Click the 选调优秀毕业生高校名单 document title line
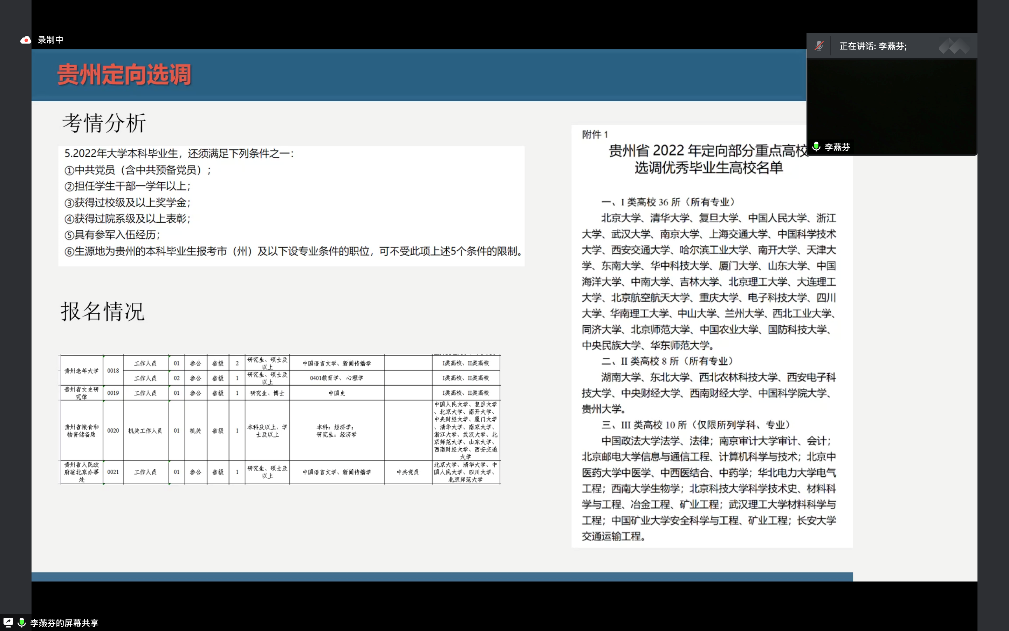The width and height of the screenshot is (1009, 631). pos(708,168)
